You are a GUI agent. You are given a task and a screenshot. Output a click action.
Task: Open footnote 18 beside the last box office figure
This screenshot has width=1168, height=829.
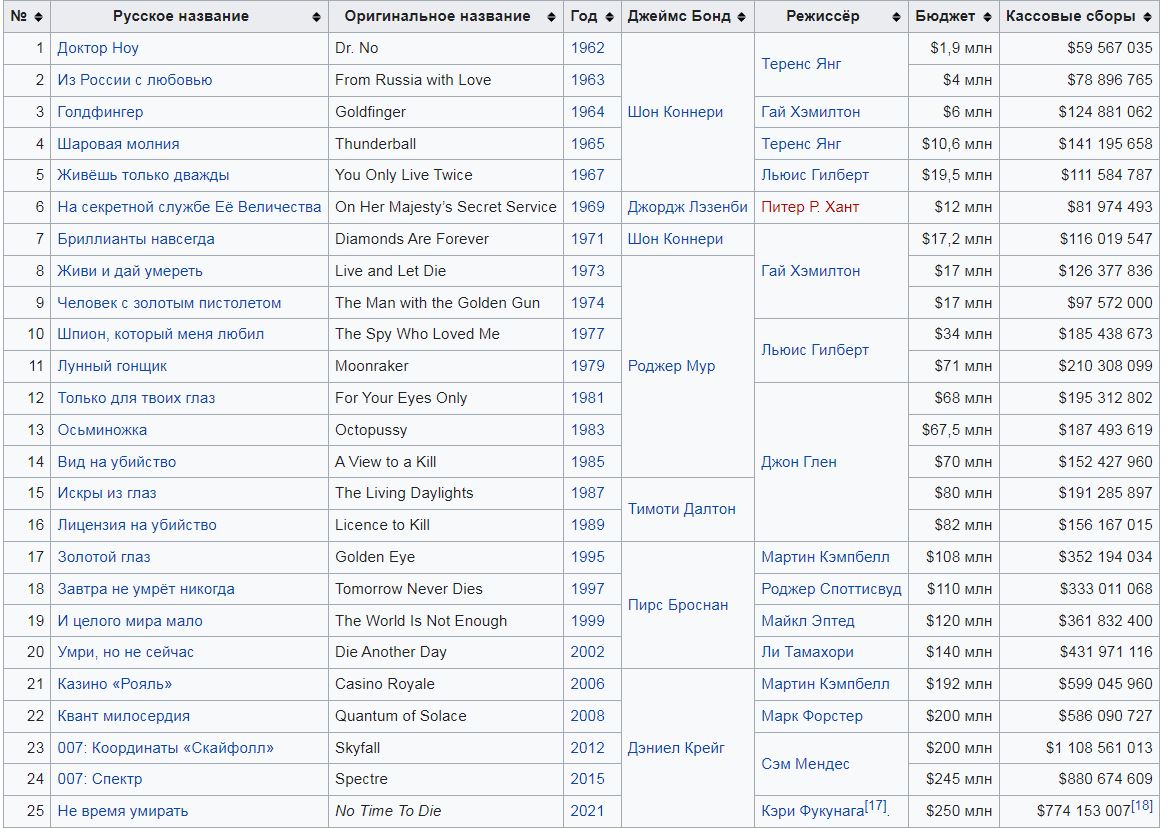(1142, 805)
